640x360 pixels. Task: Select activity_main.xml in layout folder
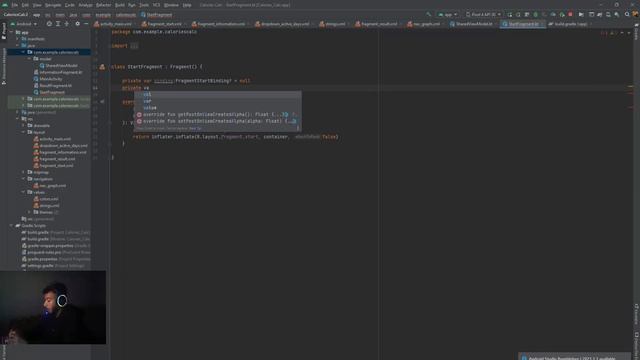click(x=52, y=139)
